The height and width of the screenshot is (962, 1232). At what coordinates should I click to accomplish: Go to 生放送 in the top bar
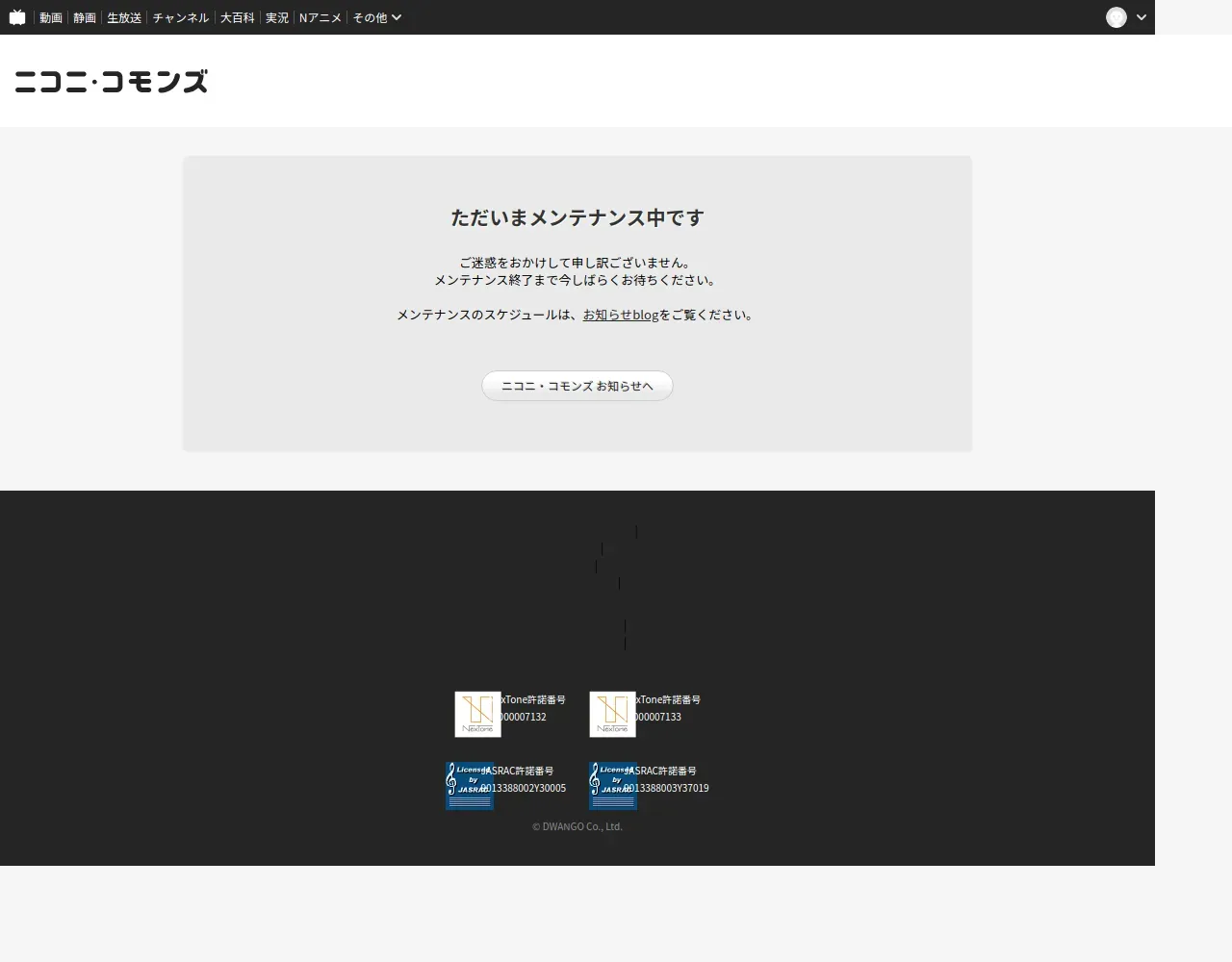[124, 17]
